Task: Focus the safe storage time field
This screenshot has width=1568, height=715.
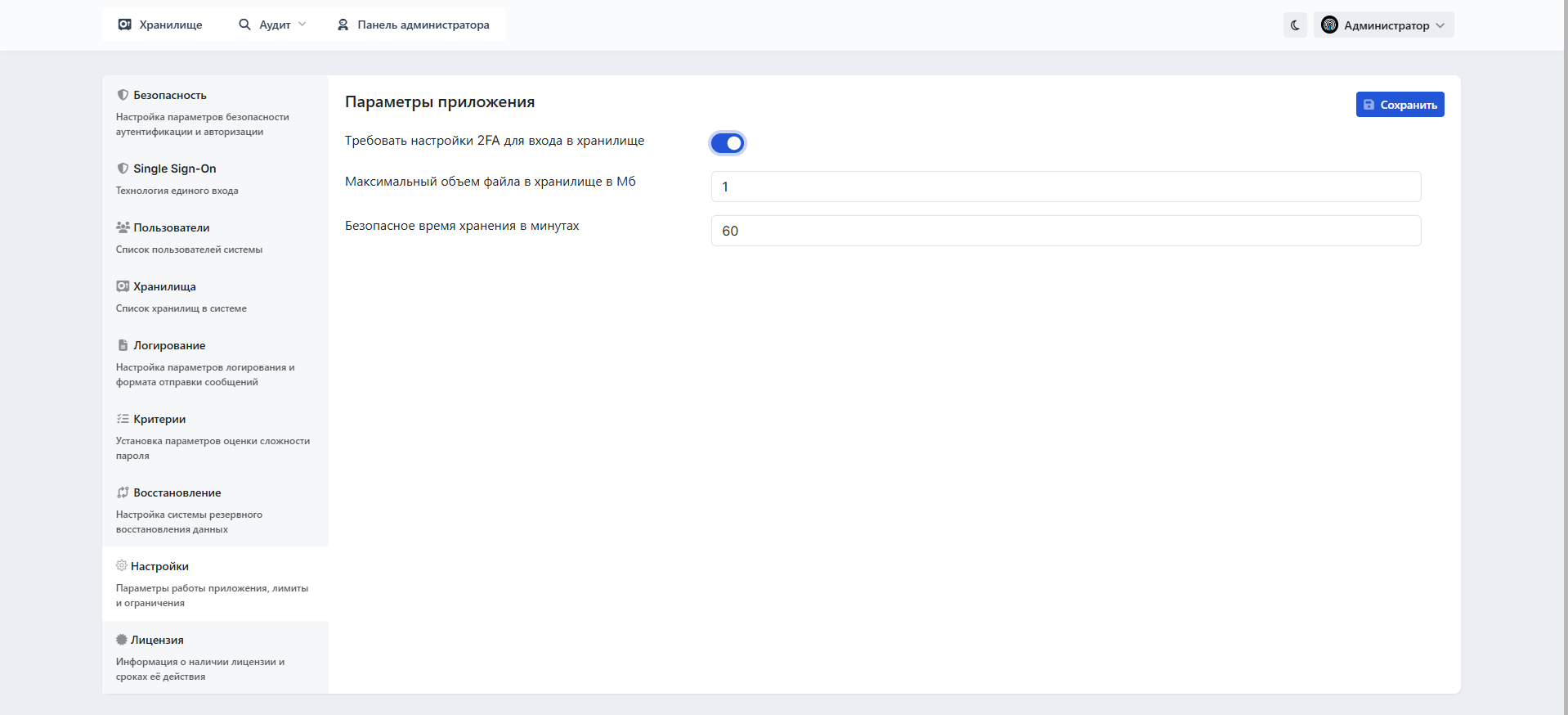Action: tap(1066, 231)
